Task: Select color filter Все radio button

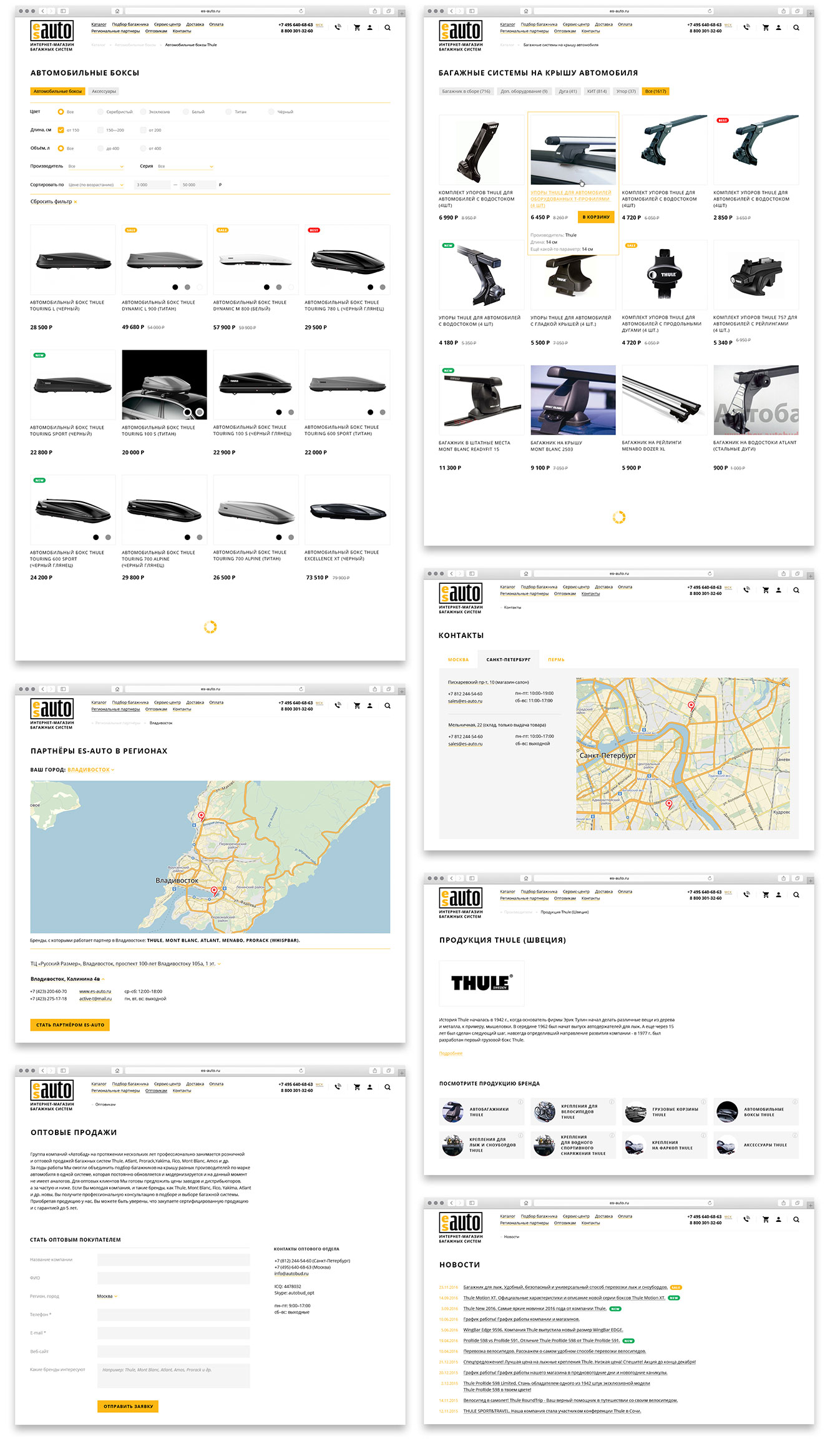Action: (x=61, y=112)
